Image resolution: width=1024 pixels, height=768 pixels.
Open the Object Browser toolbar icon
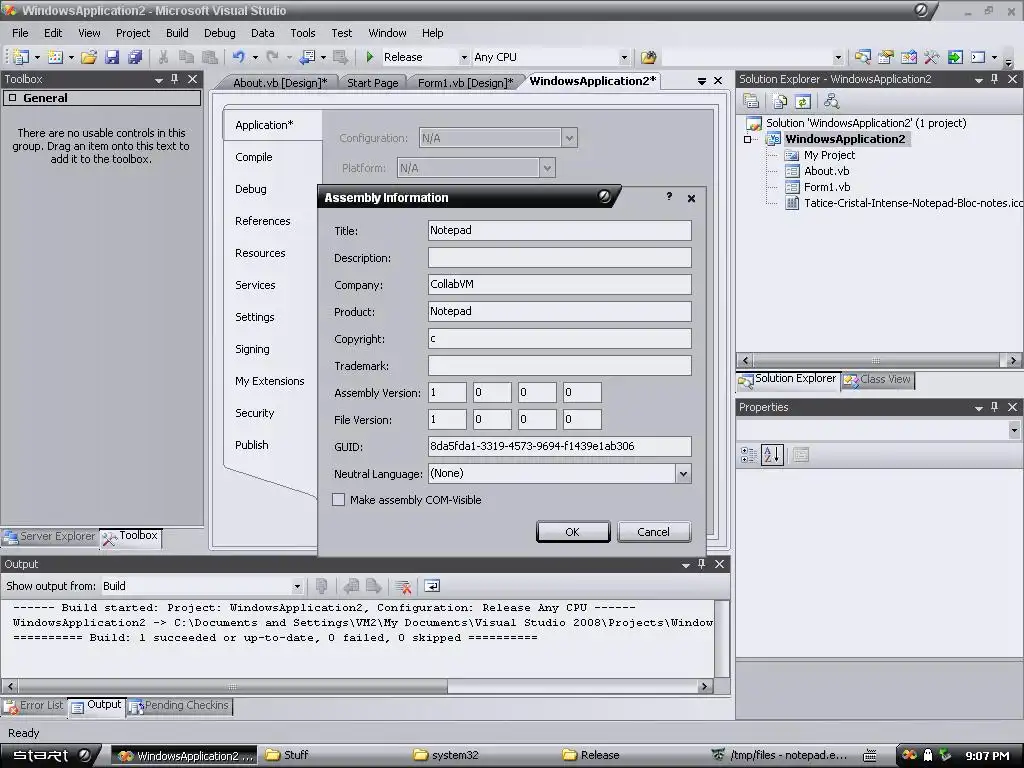point(908,57)
